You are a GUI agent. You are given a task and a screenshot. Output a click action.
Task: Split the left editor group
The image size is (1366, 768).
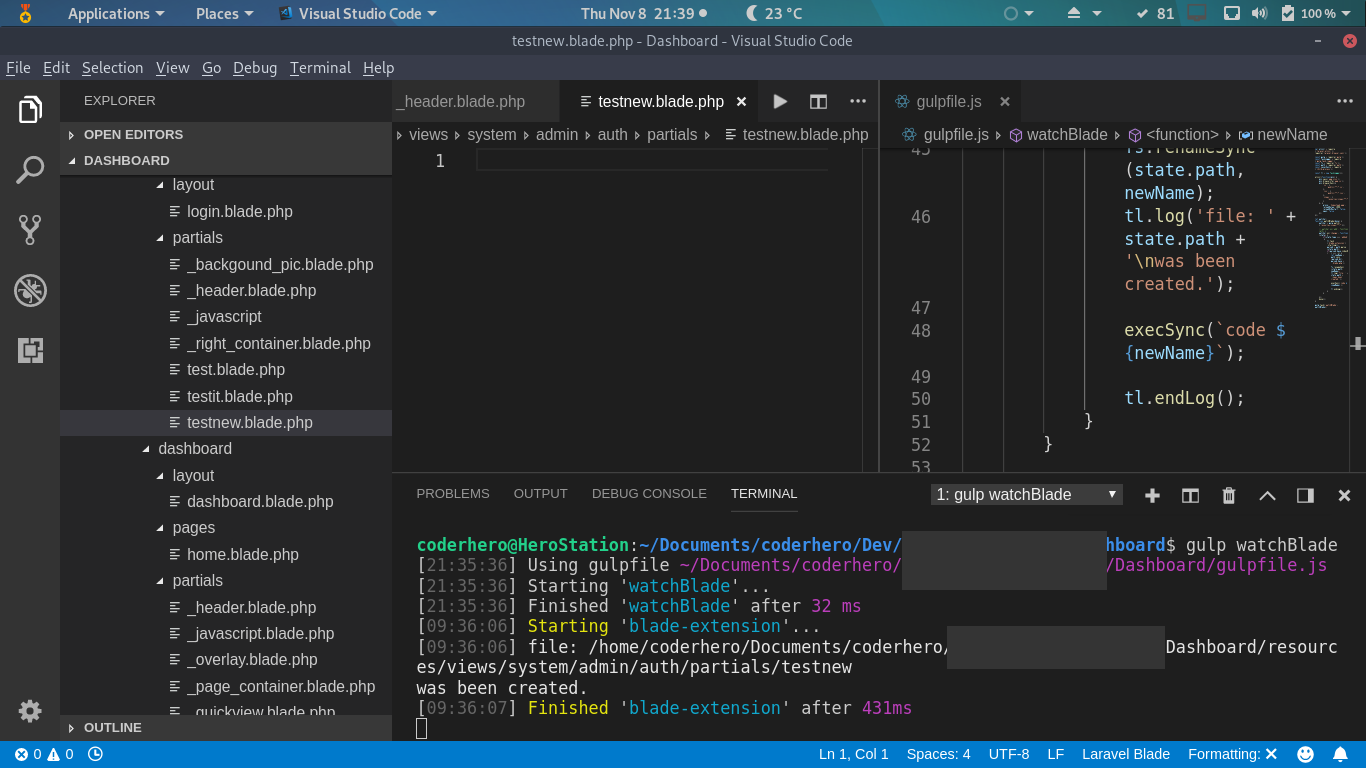tap(818, 101)
